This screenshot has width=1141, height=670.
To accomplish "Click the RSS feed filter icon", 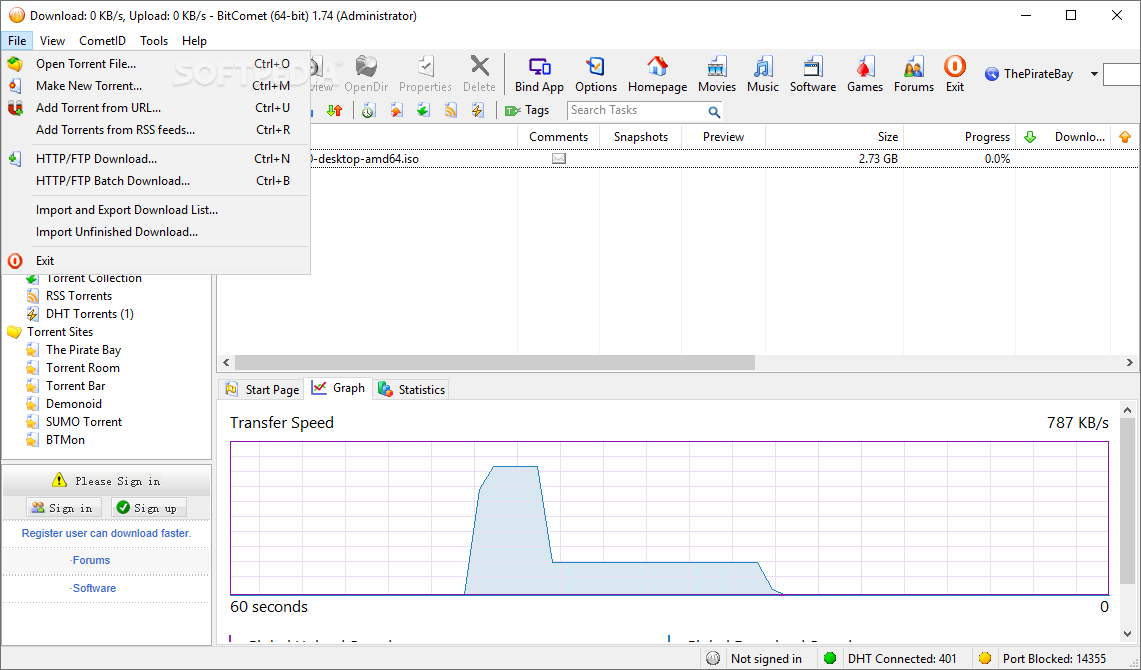I will (x=451, y=111).
